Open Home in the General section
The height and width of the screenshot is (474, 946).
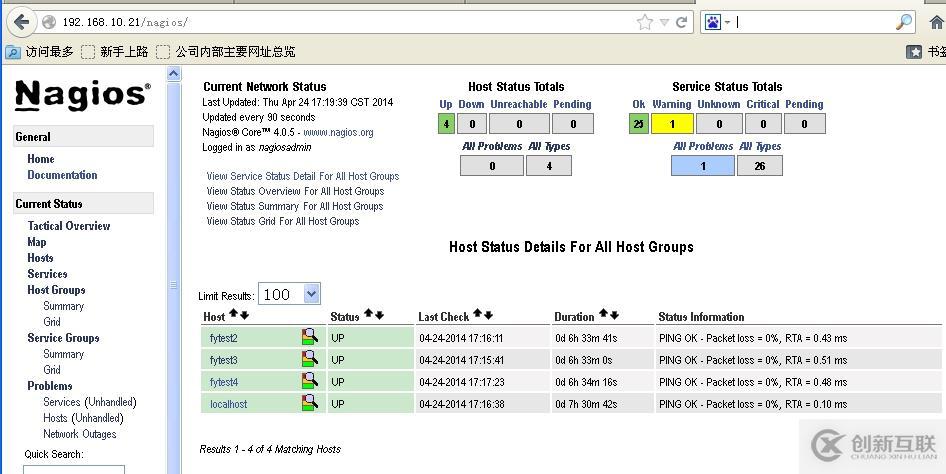(x=40, y=159)
